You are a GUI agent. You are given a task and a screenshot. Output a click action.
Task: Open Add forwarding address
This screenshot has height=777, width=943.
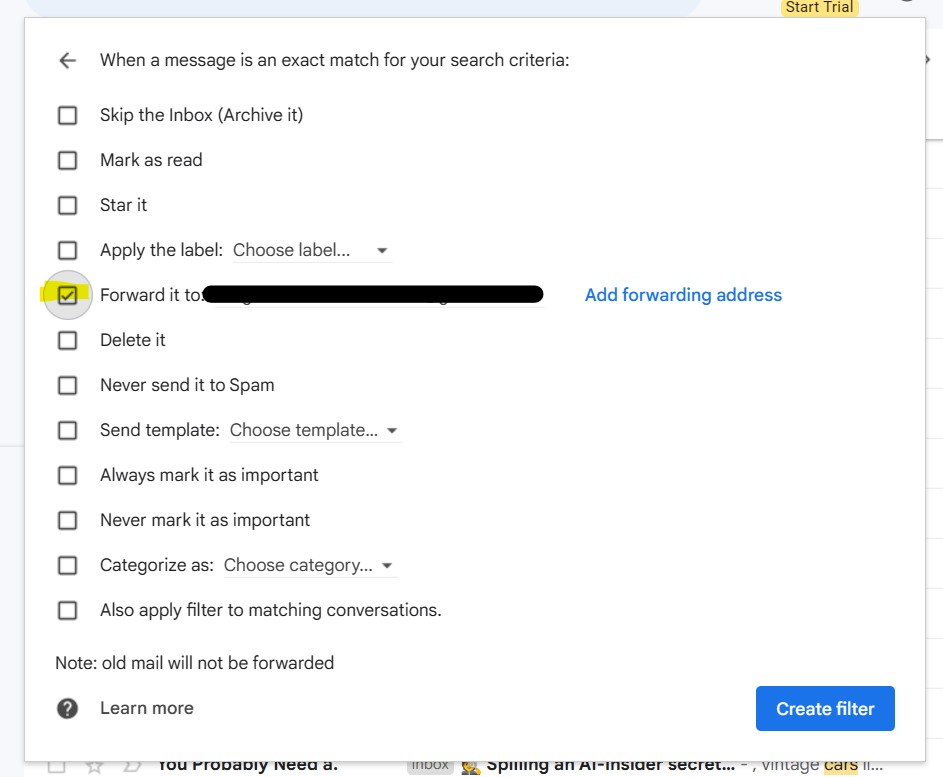point(682,294)
